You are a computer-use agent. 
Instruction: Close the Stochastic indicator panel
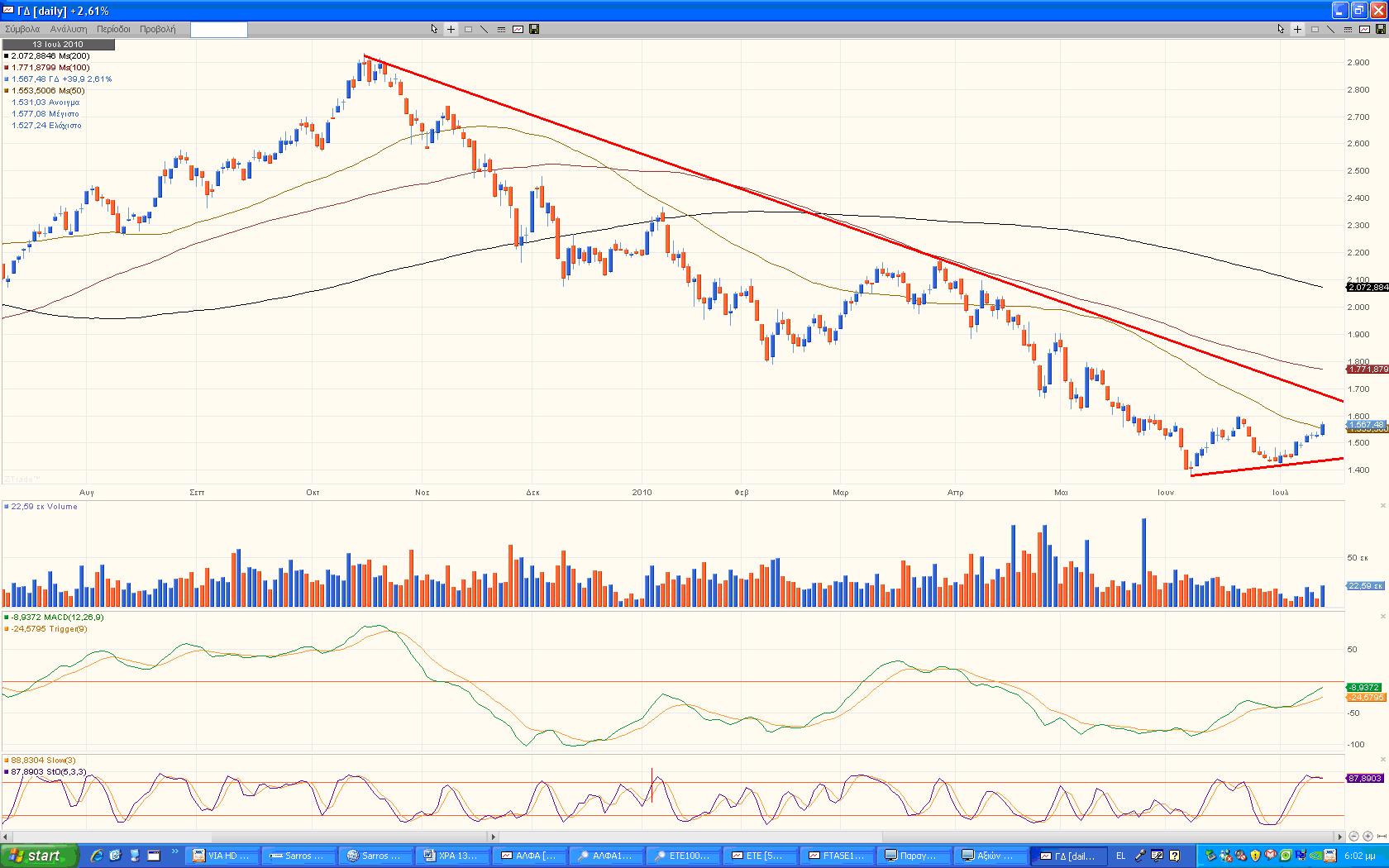(x=1382, y=760)
